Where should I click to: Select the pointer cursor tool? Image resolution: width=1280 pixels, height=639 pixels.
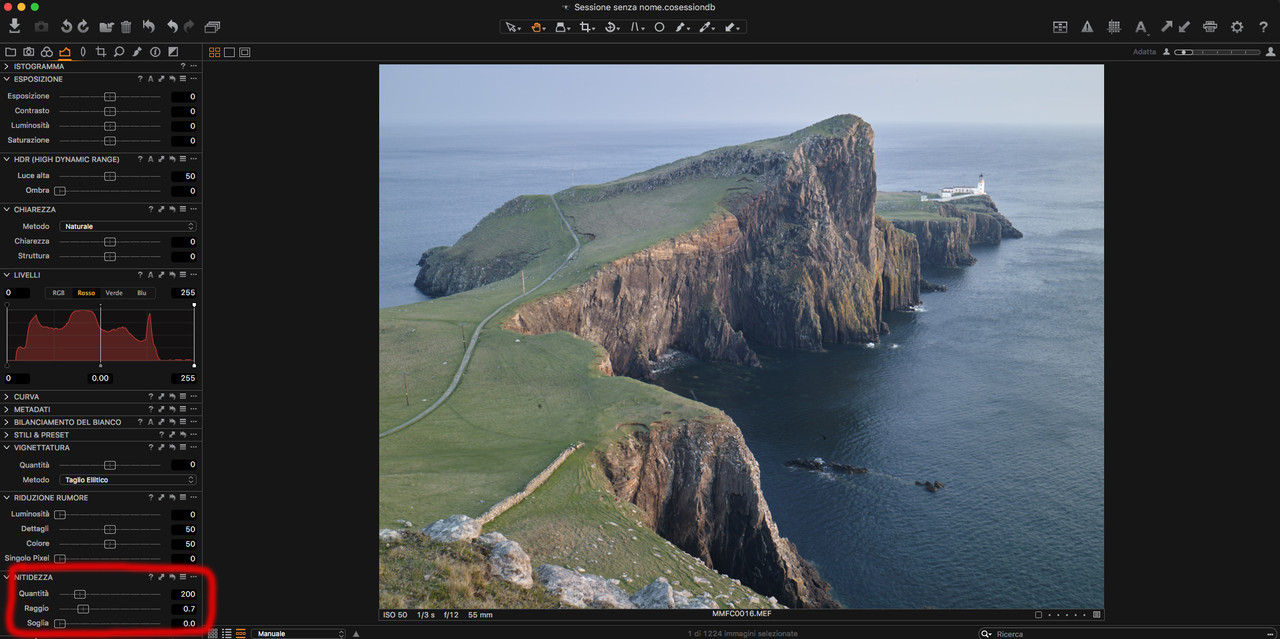[x=511, y=27]
